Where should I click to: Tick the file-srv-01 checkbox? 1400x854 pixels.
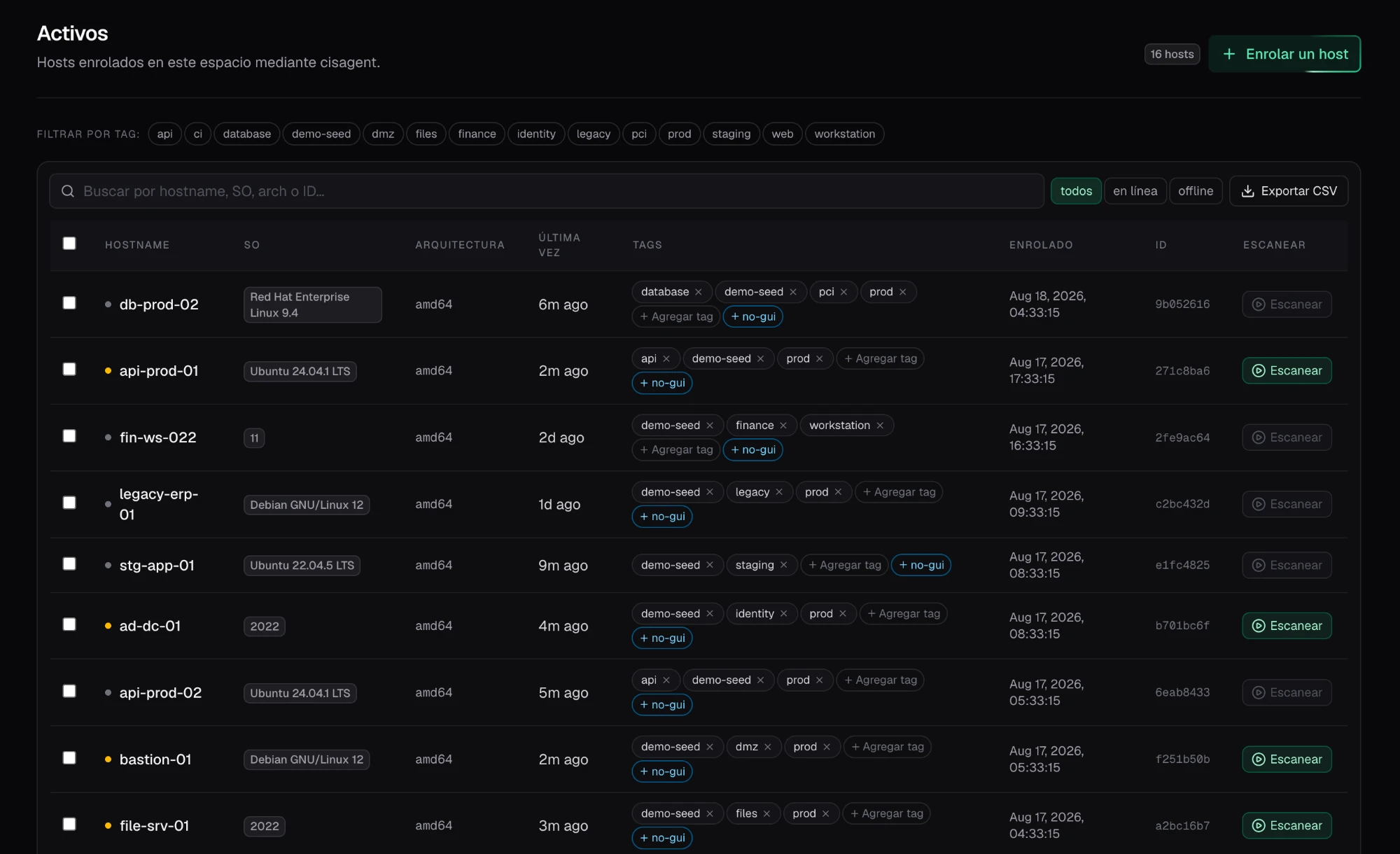pos(69,825)
